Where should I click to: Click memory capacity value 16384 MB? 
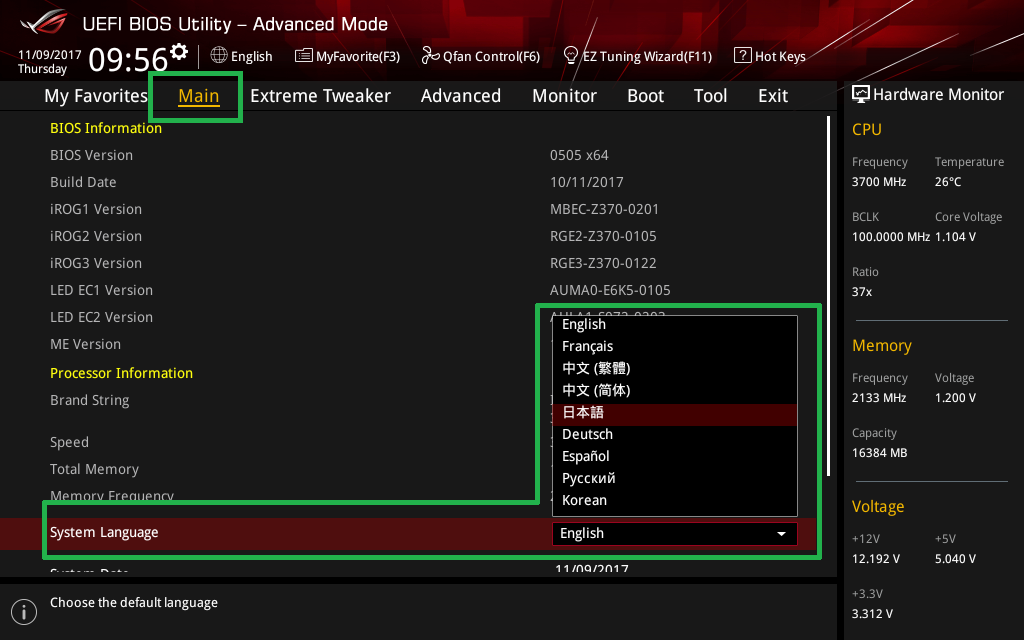[x=879, y=453]
